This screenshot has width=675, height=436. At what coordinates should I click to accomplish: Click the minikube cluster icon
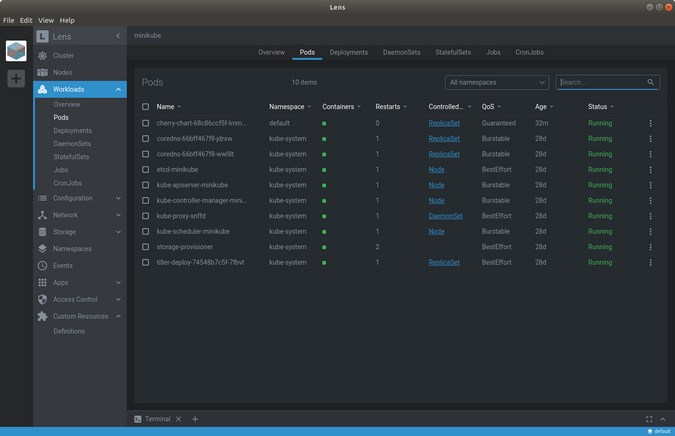click(16, 51)
